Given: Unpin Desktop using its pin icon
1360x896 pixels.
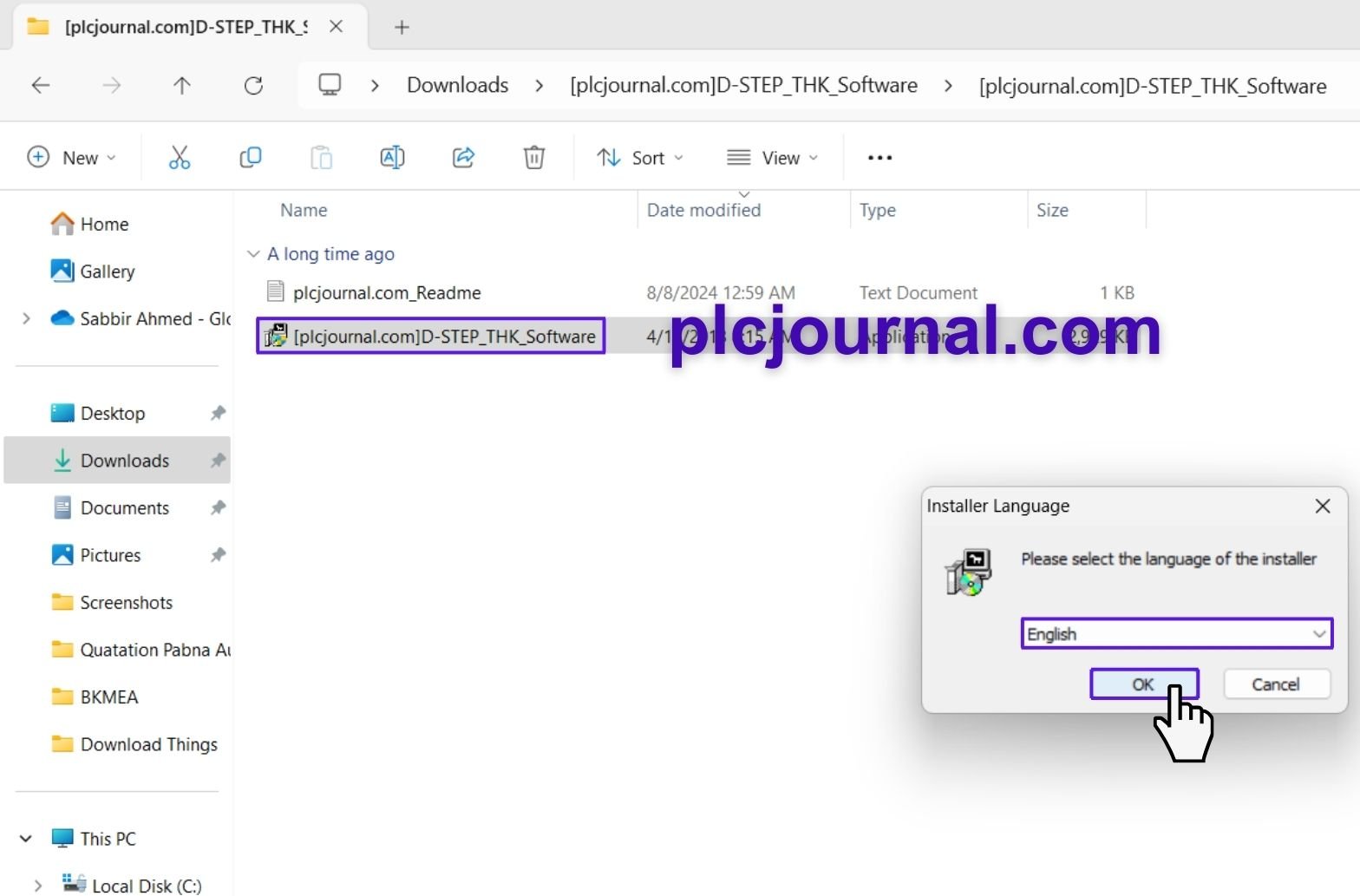Looking at the screenshot, I should (218, 414).
